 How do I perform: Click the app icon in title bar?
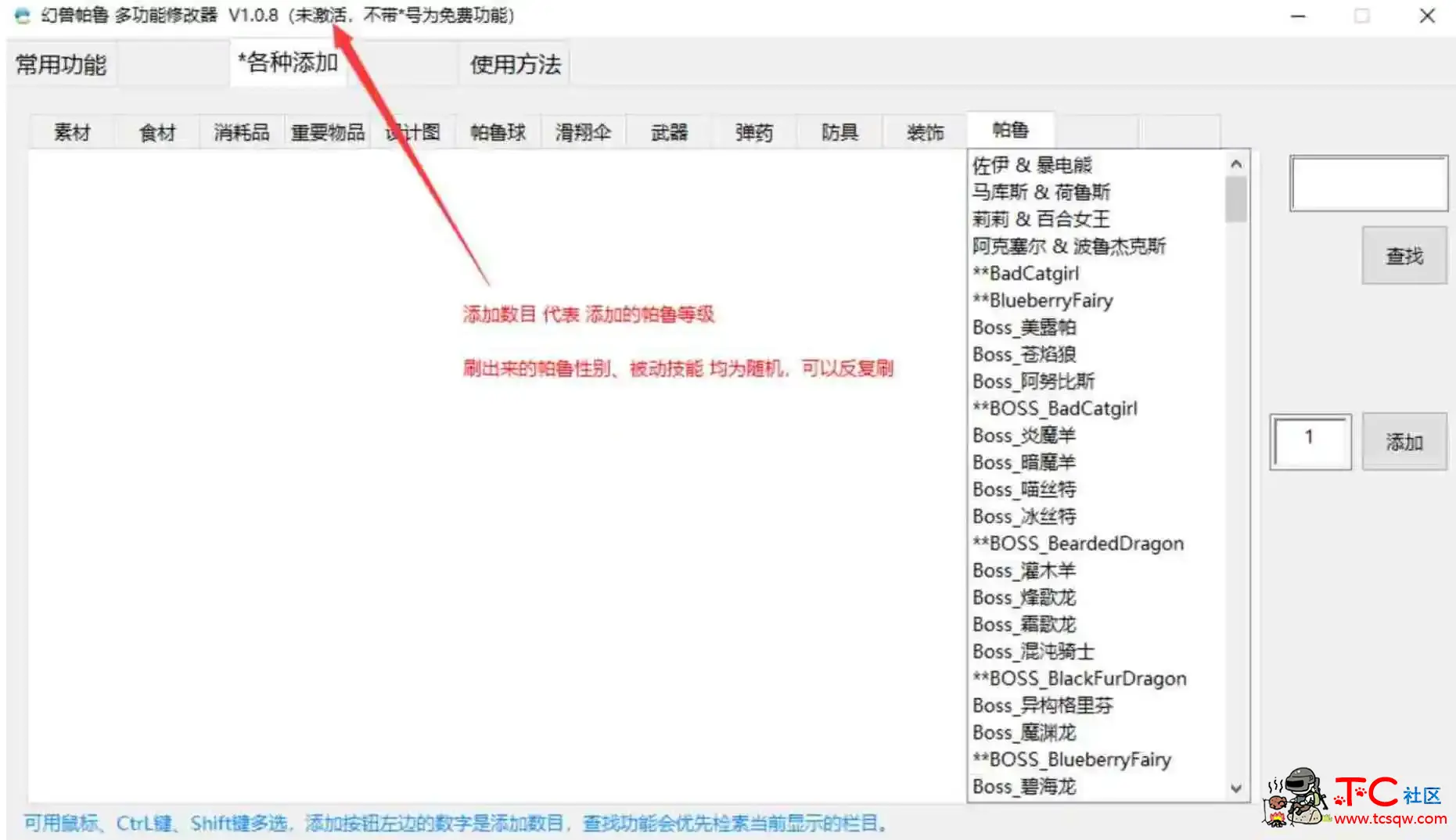(22, 15)
